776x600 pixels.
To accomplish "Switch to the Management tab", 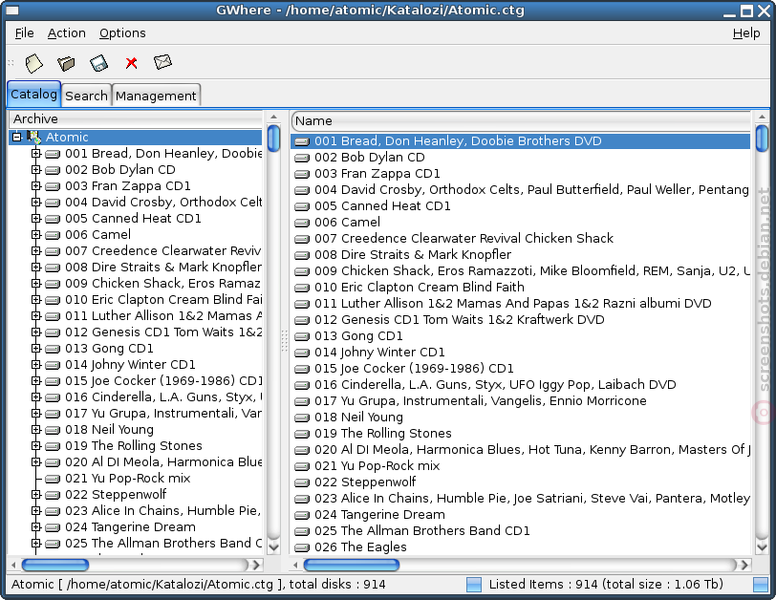I will (156, 96).
